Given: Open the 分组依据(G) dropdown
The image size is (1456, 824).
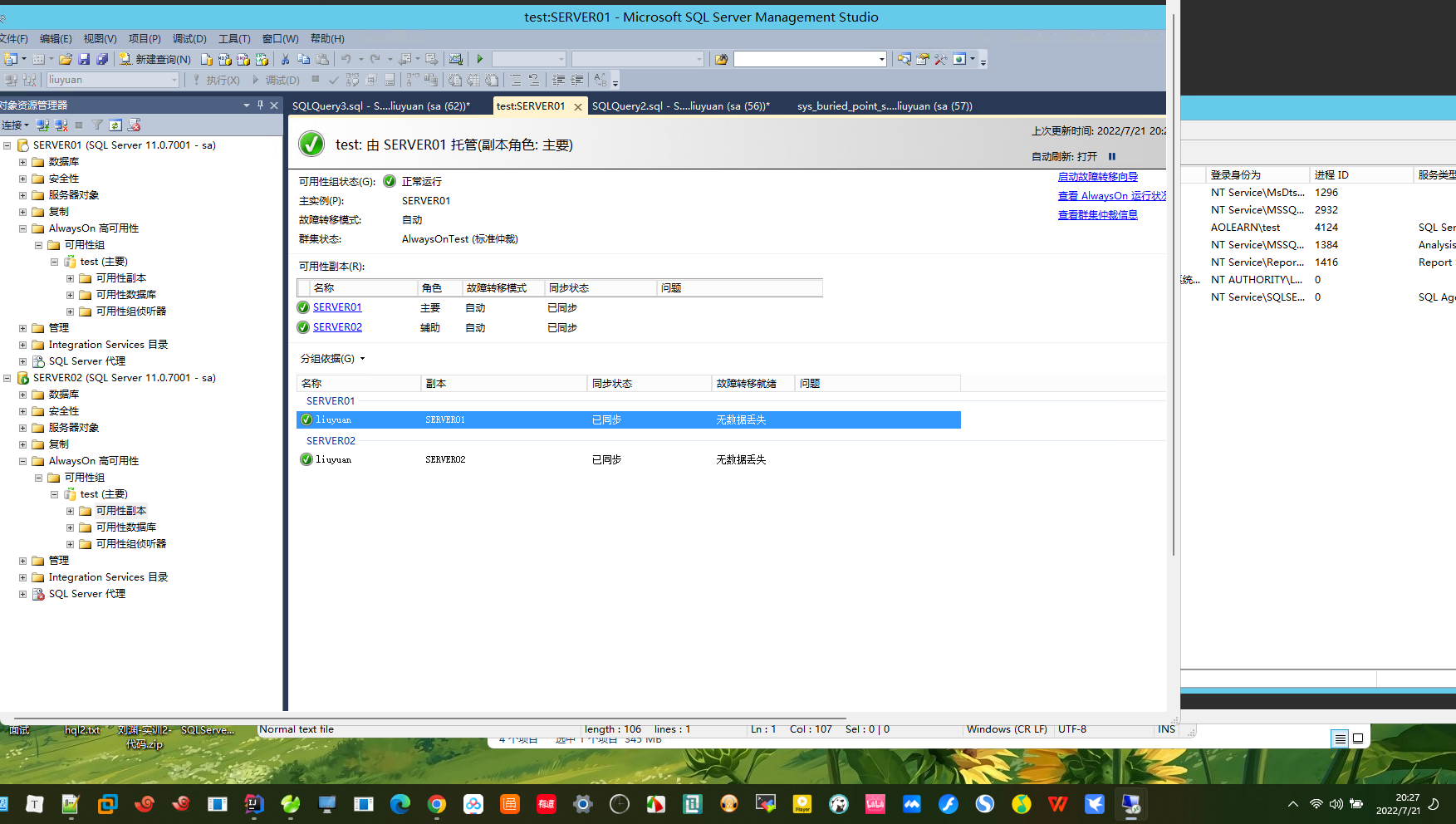Looking at the screenshot, I should (x=332, y=359).
